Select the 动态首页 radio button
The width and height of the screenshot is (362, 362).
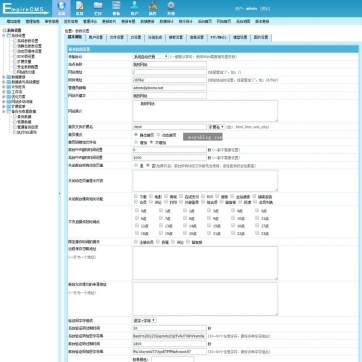(x=158, y=134)
